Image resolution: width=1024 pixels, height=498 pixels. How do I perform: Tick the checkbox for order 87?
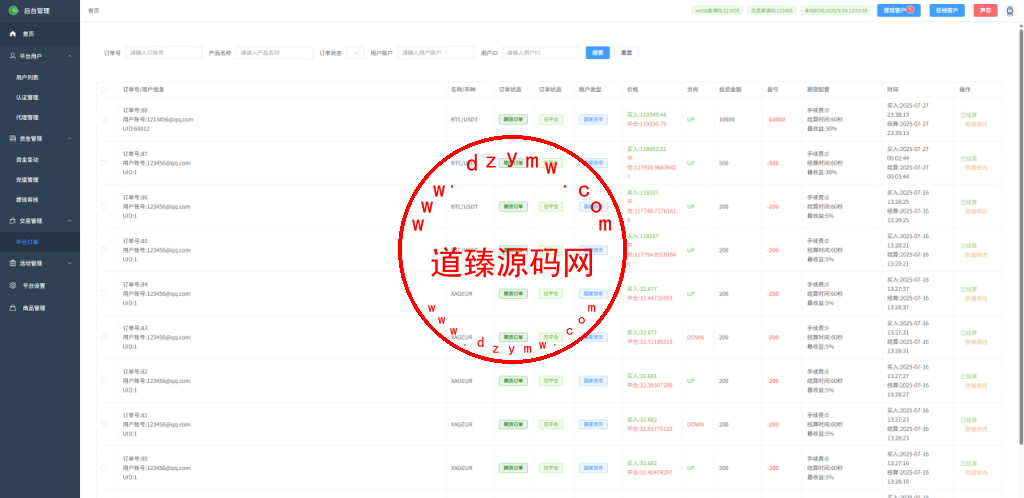(103, 163)
